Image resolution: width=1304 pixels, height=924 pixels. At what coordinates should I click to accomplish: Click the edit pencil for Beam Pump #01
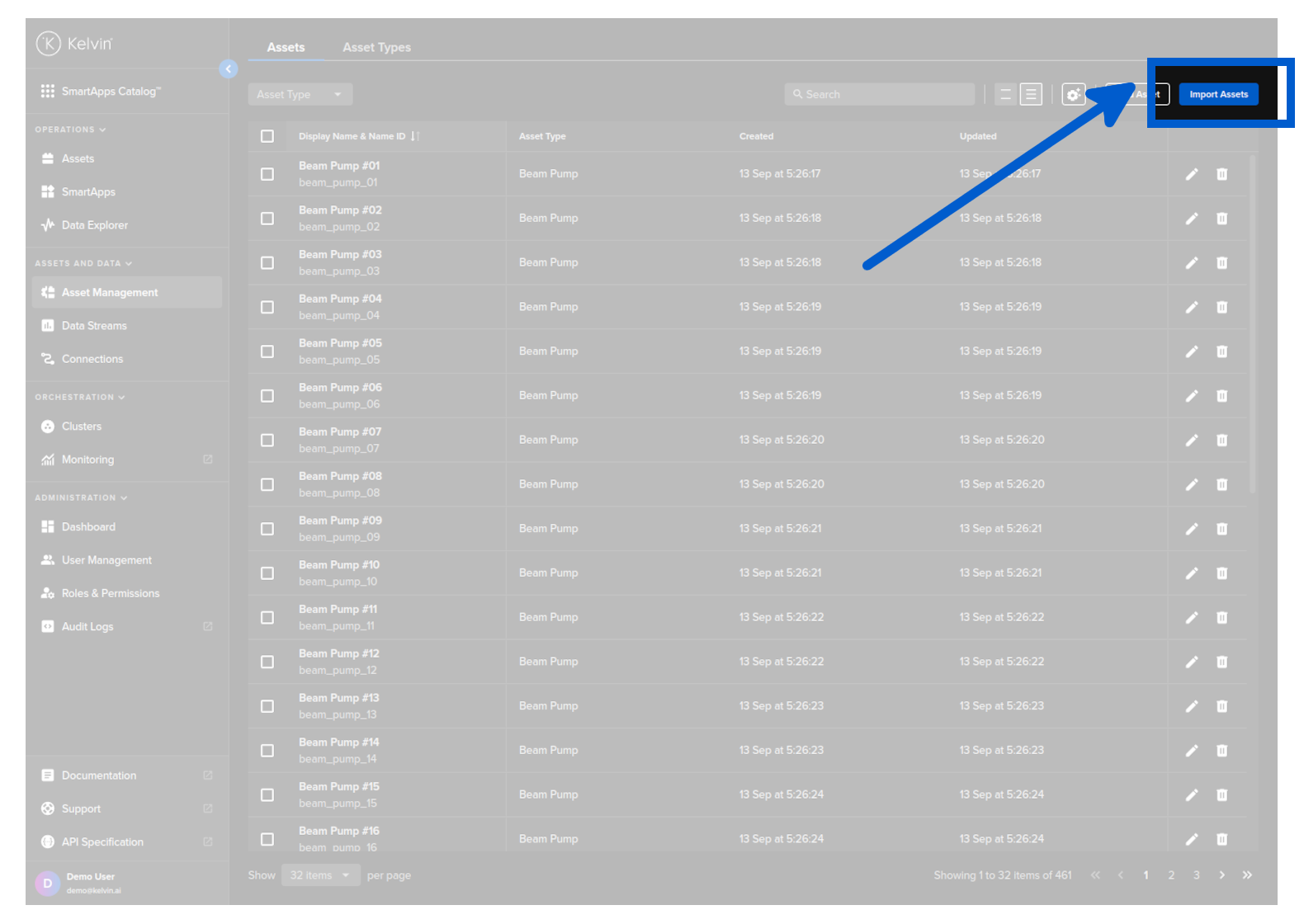pos(1191,174)
